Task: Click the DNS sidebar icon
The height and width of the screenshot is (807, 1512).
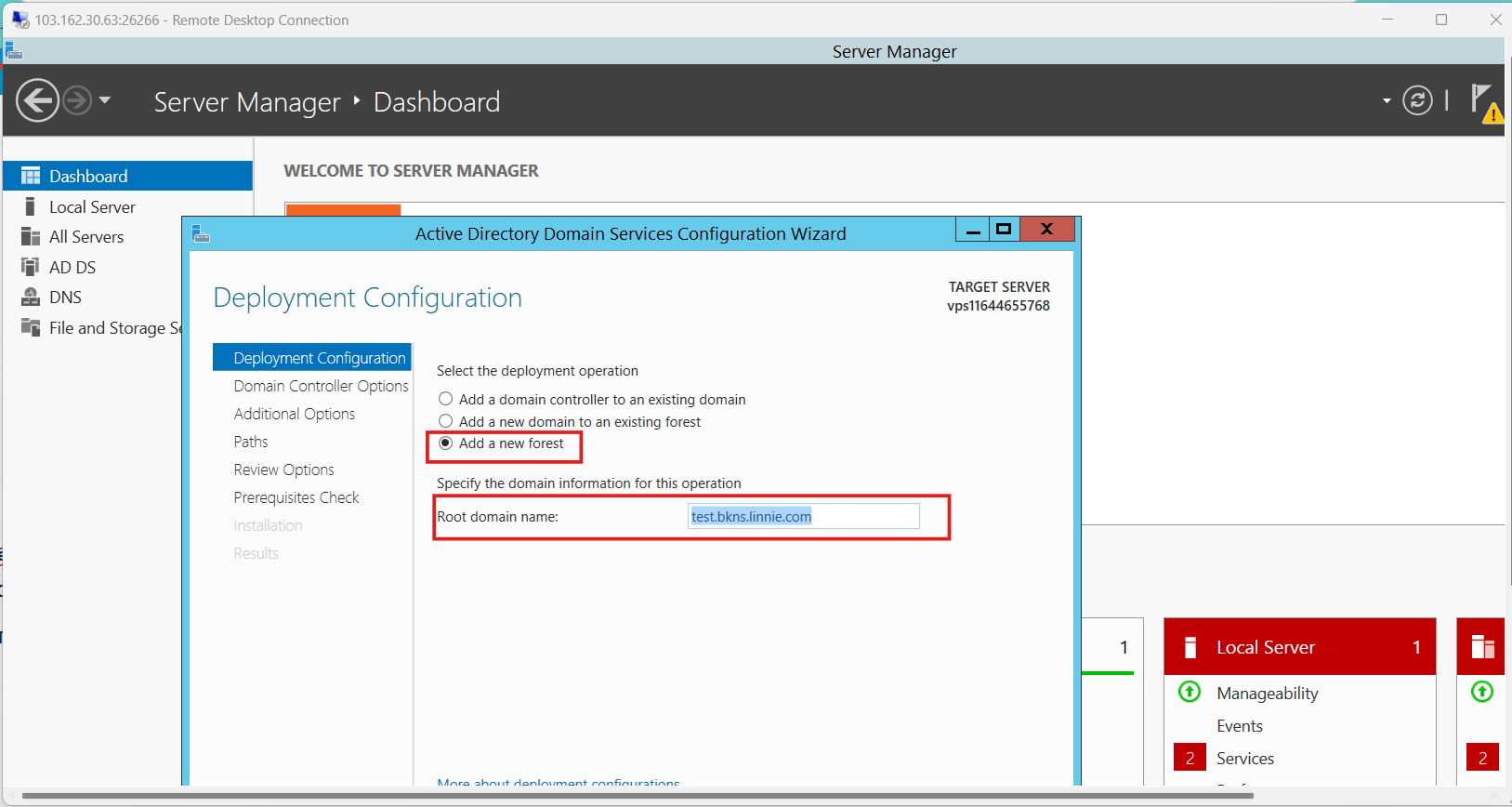Action: [31, 298]
